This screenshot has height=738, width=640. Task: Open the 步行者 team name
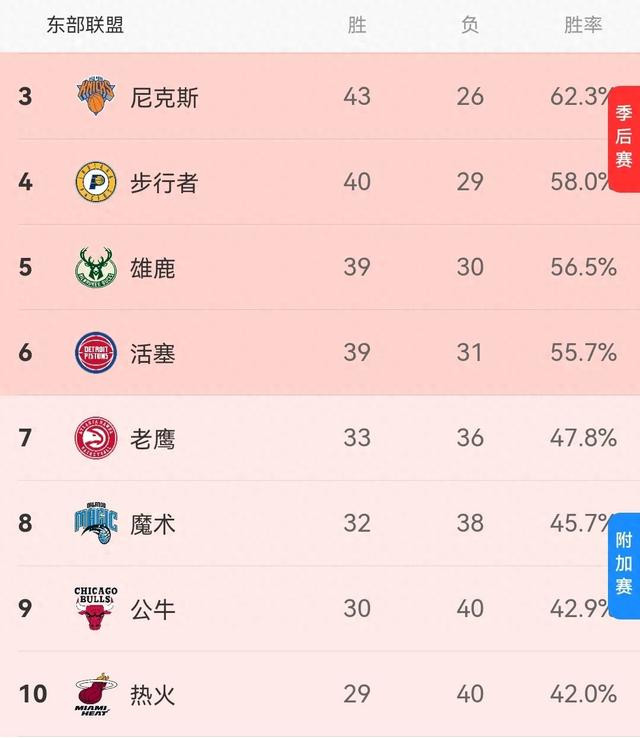(x=164, y=183)
